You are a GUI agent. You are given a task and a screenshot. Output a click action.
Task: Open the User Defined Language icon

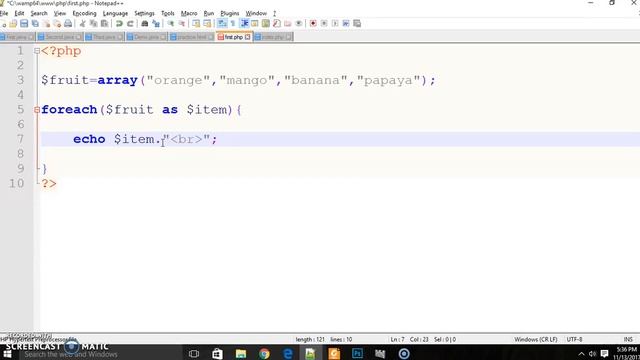[254, 24]
